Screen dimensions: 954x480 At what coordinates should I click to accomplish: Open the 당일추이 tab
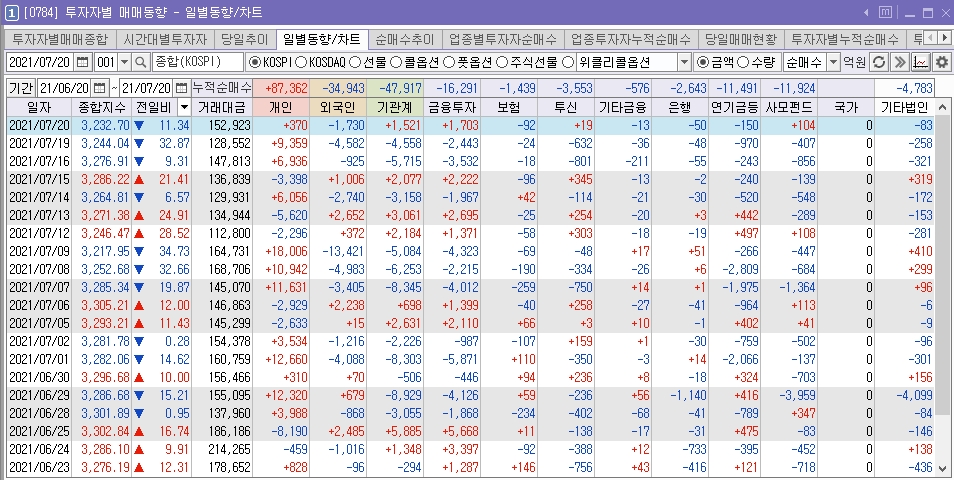pos(245,40)
